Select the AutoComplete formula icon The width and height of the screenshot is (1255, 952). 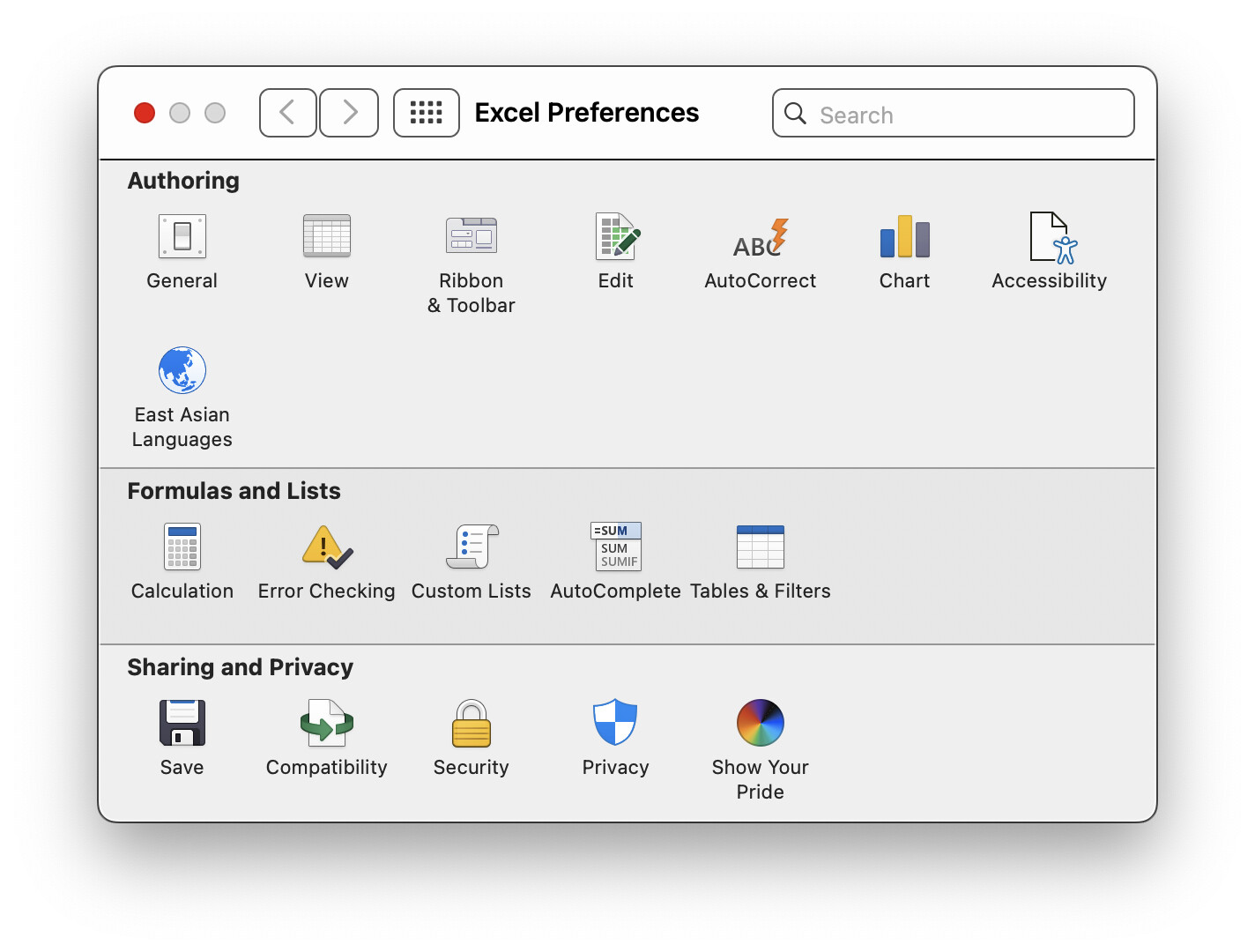616,547
